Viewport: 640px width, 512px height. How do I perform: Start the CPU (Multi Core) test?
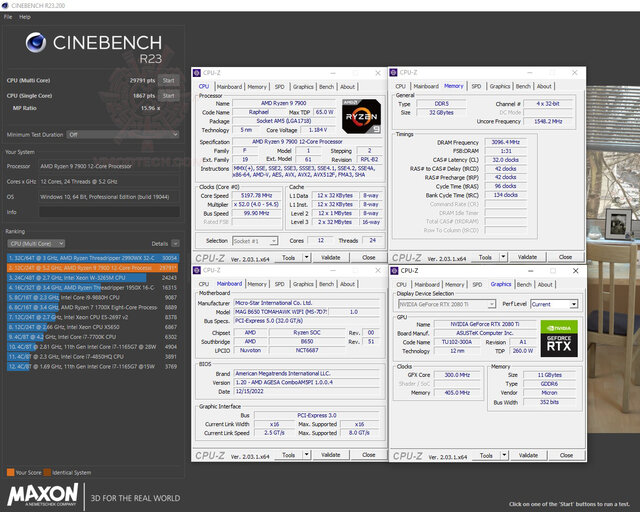[x=168, y=80]
